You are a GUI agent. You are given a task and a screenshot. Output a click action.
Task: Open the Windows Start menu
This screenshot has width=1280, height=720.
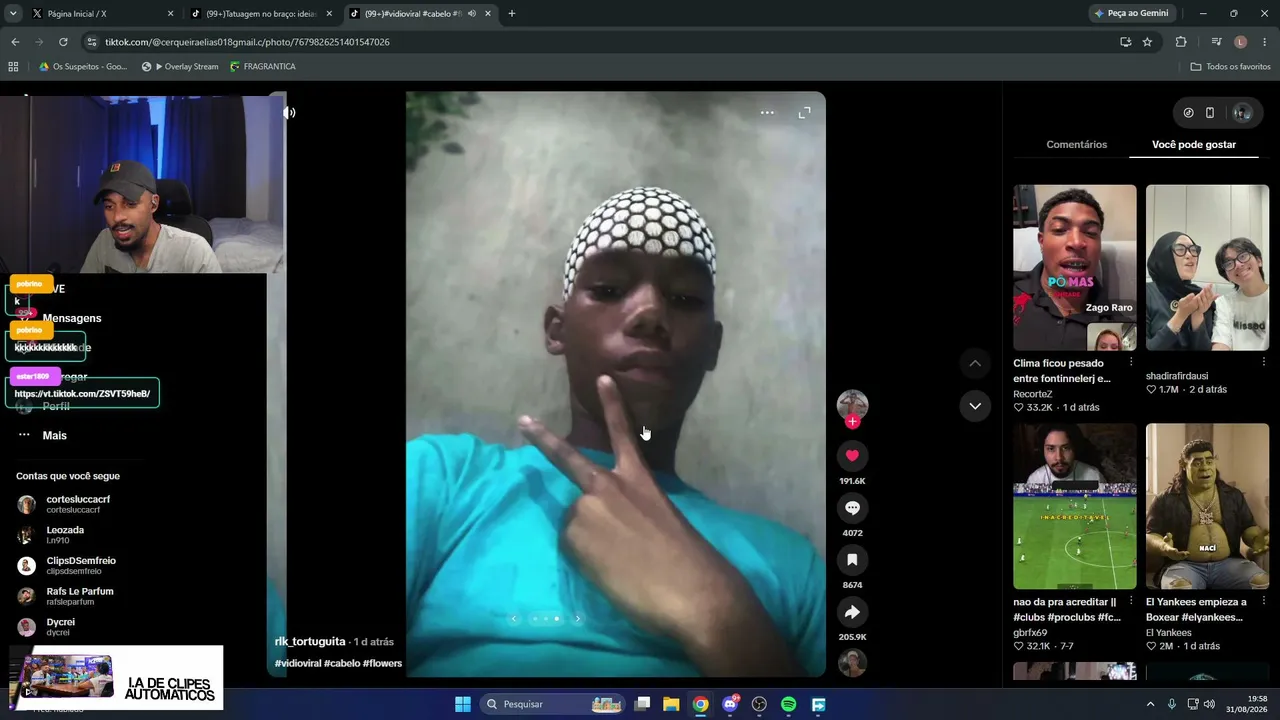click(x=463, y=704)
